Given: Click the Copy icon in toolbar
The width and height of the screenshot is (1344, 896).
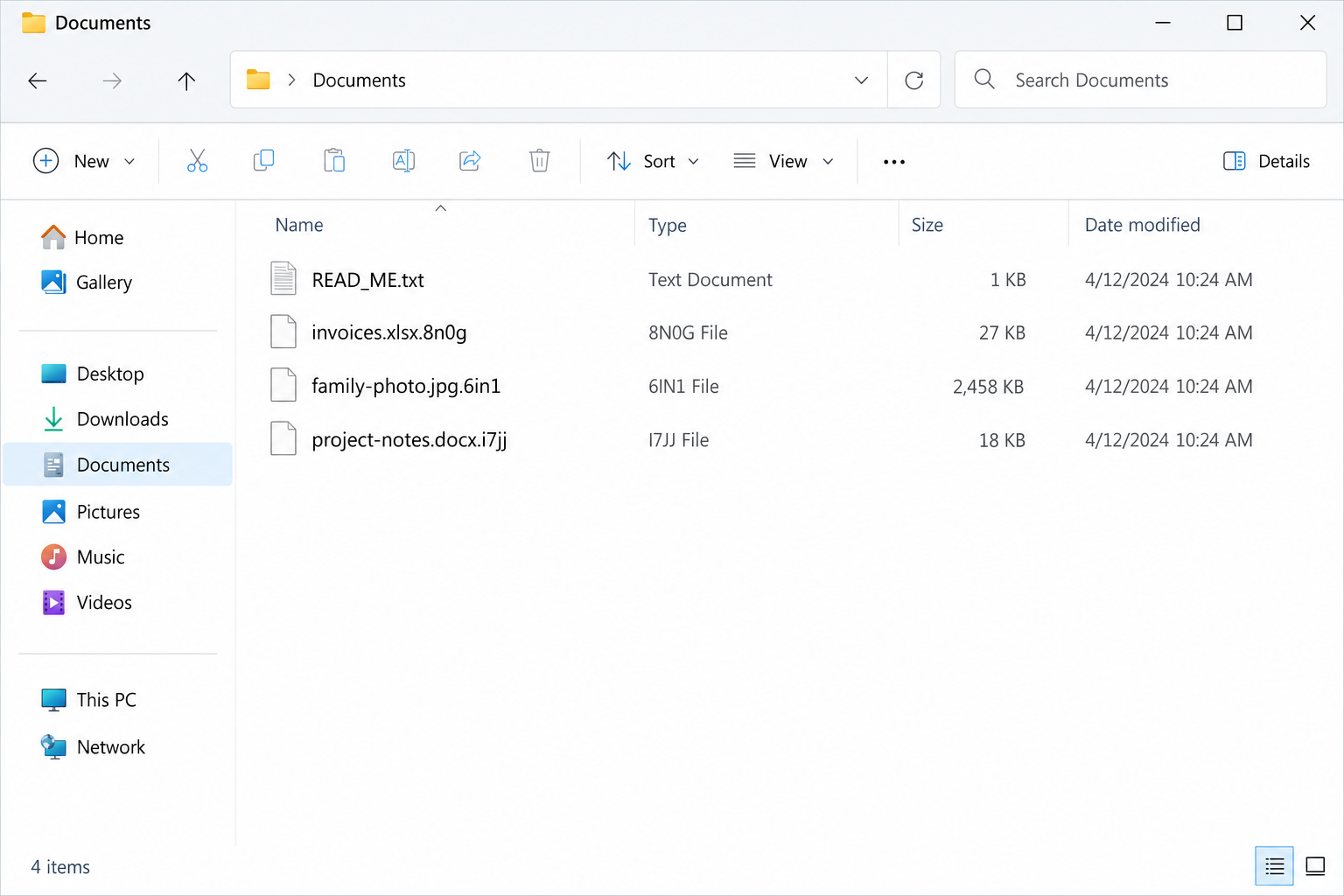Looking at the screenshot, I should click(263, 161).
